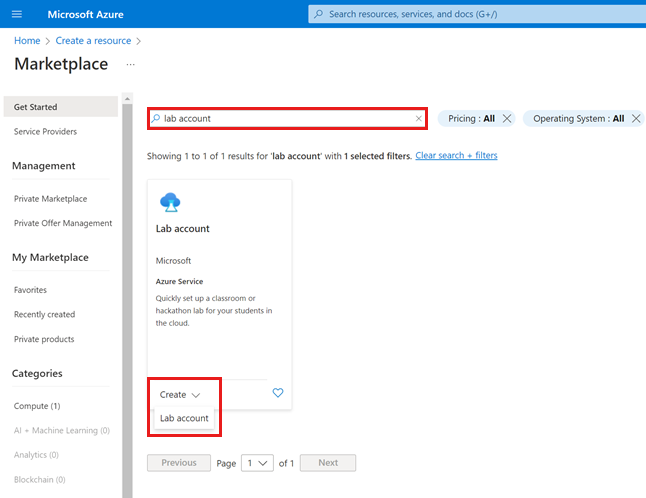646x498 pixels.
Task: Open the Operating System : All filter
Action: coord(578,119)
